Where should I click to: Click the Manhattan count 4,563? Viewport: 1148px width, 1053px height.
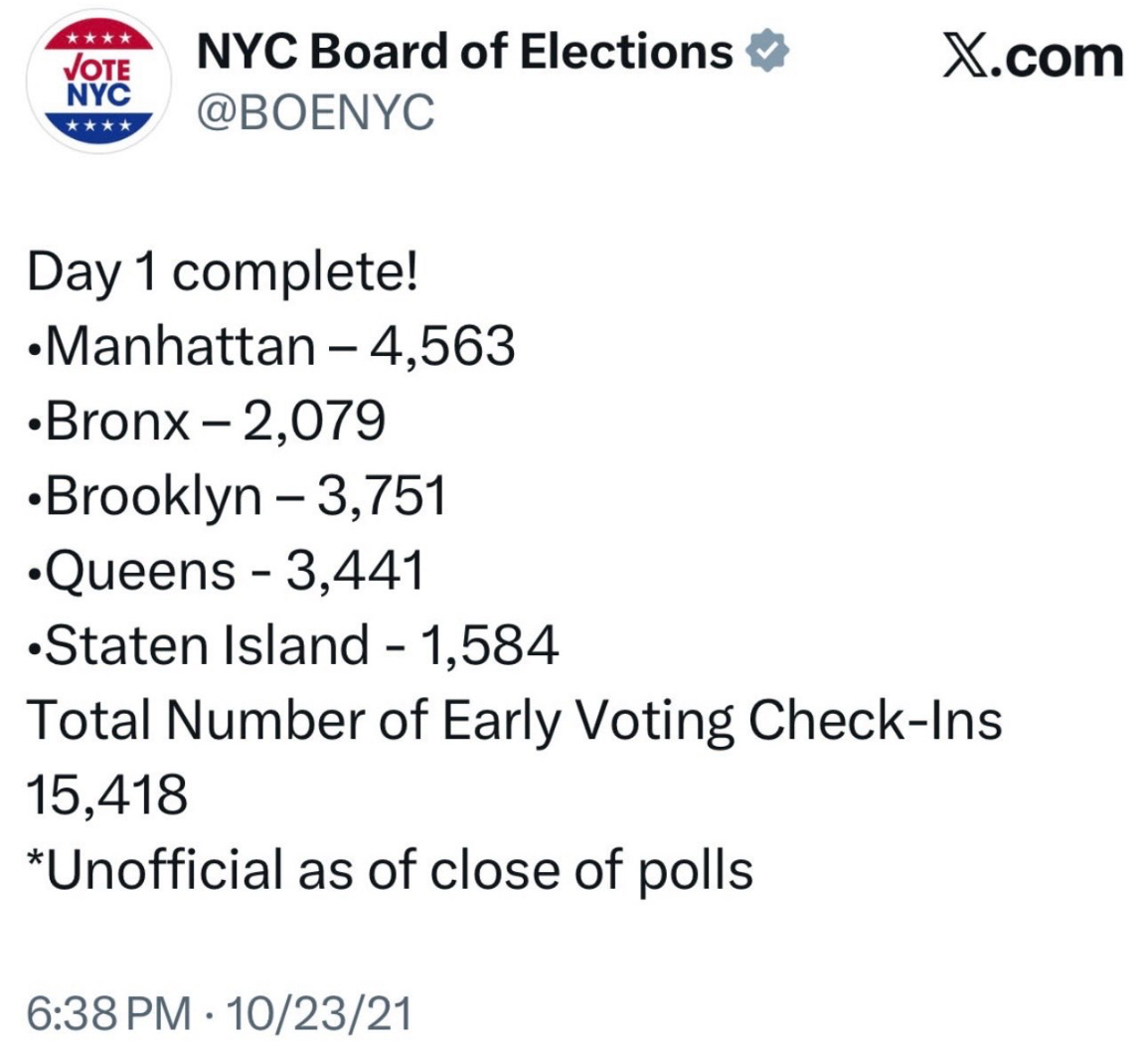point(442,347)
